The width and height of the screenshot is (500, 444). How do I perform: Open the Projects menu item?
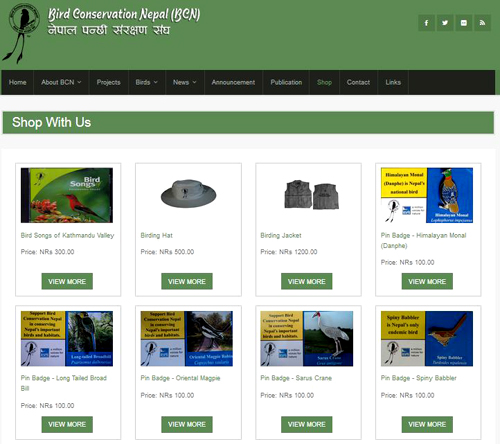109,82
